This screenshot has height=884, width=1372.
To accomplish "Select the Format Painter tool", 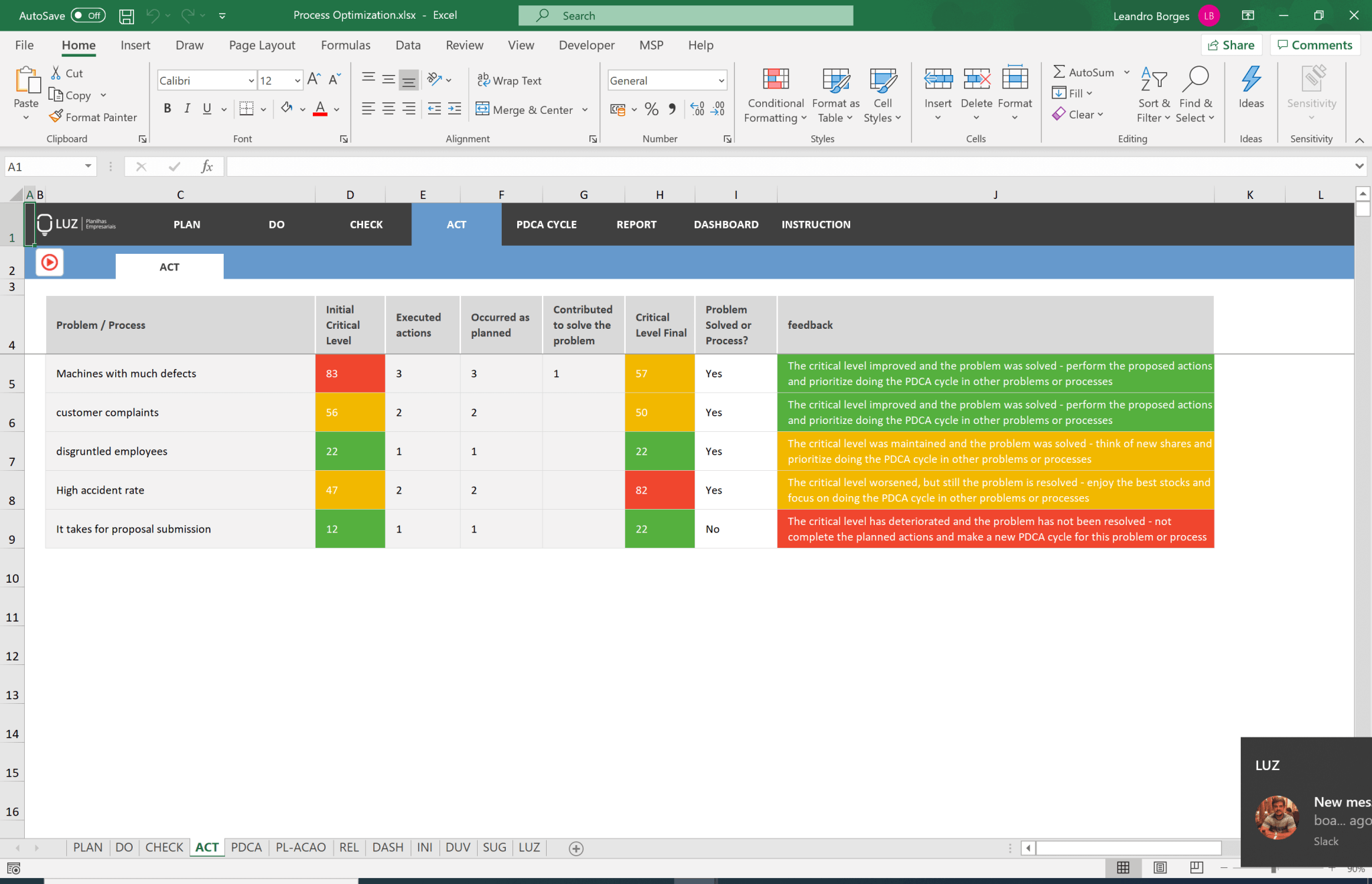I will point(93,117).
